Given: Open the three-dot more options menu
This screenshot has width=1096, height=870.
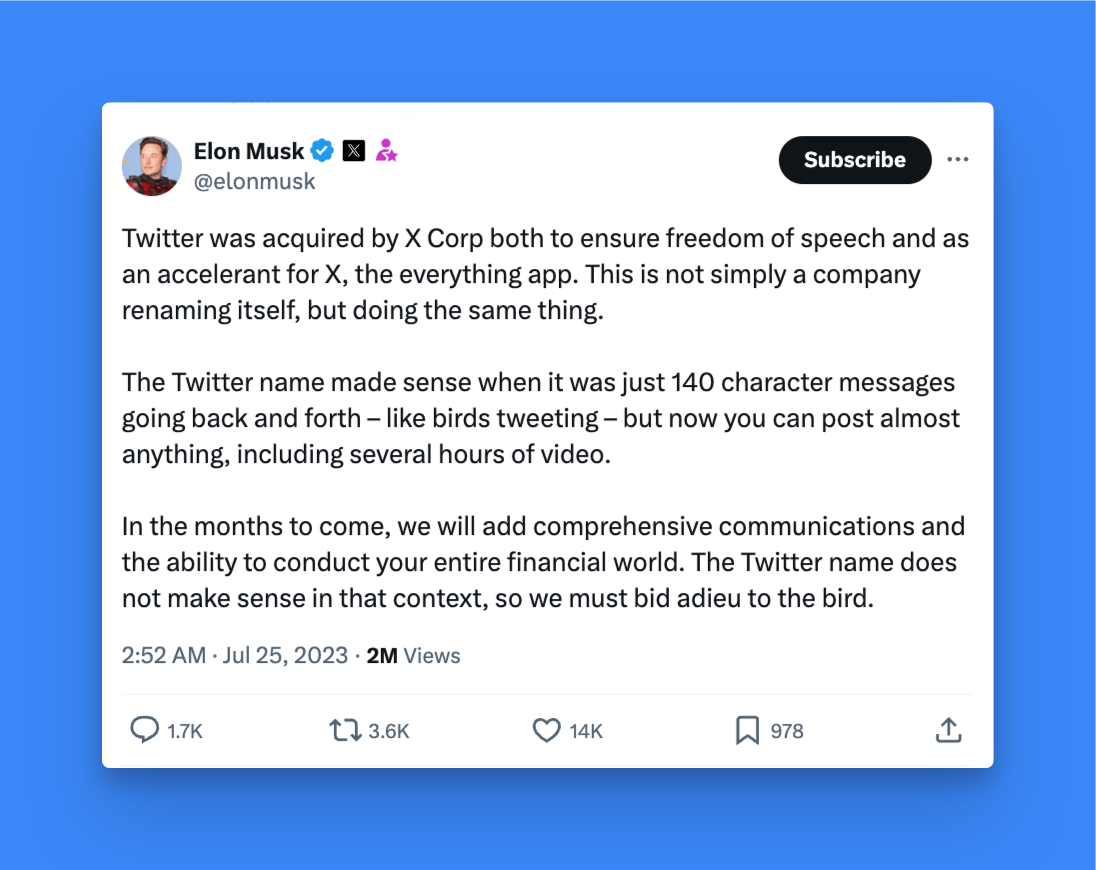Looking at the screenshot, I should [x=958, y=159].
